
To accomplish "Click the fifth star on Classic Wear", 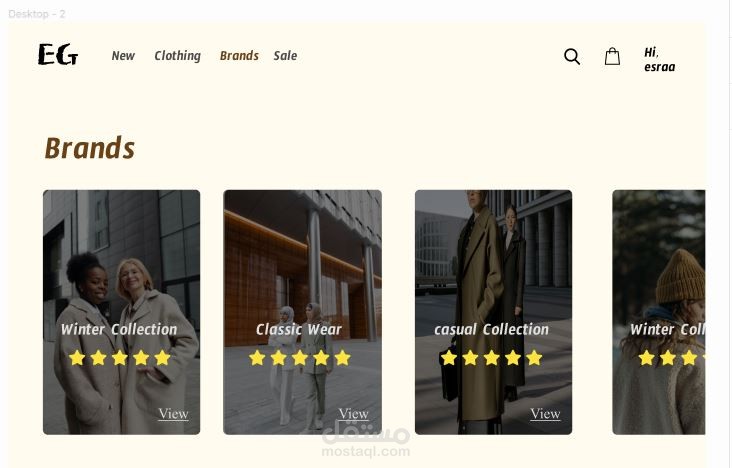I will coord(342,358).
